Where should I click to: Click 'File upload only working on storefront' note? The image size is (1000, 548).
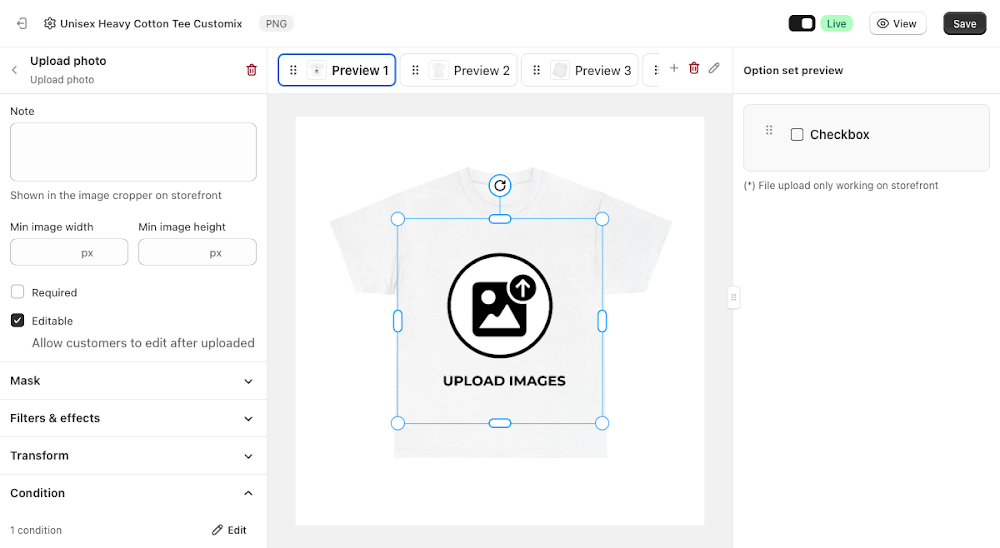coord(841,186)
